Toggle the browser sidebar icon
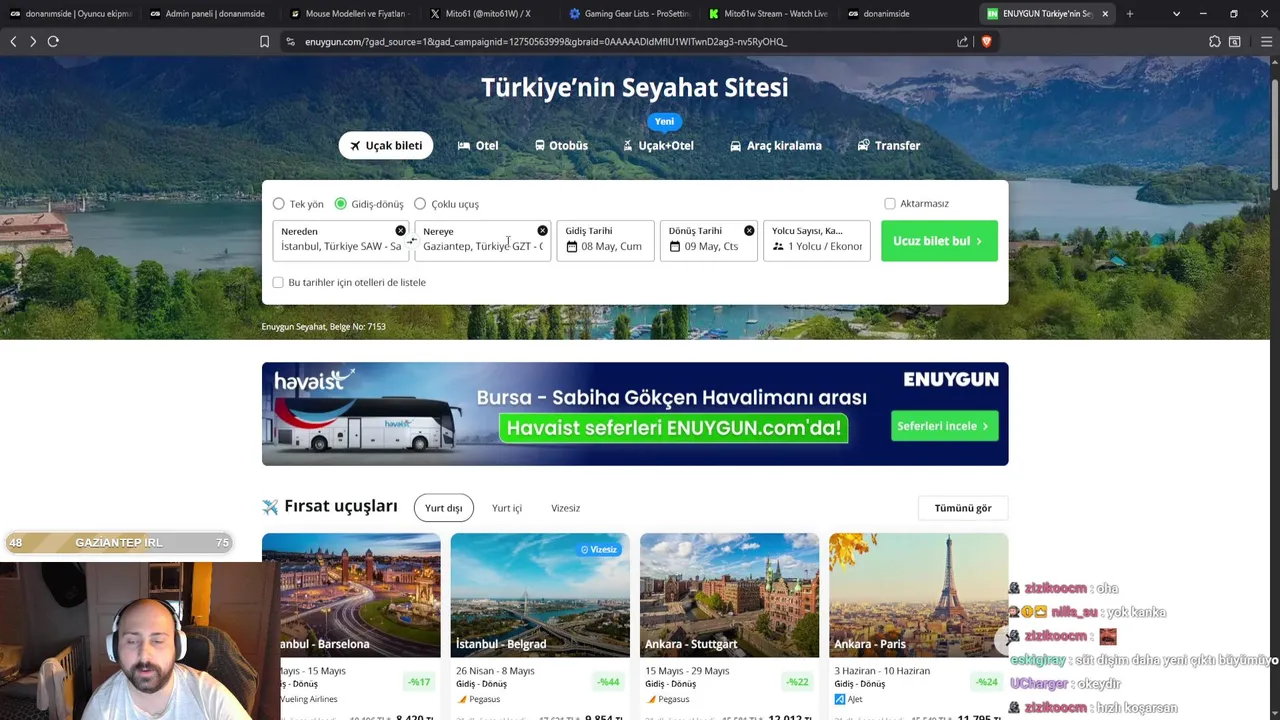 [1235, 41]
